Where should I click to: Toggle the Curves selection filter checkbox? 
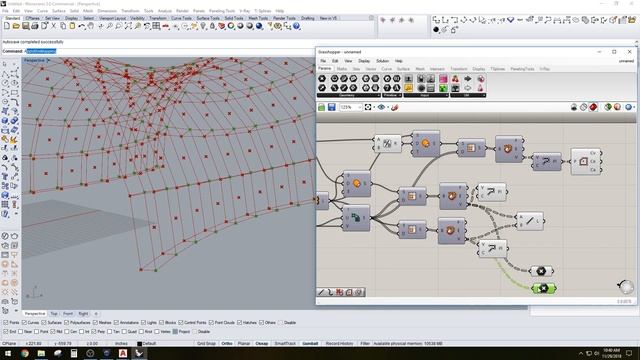coord(24,322)
